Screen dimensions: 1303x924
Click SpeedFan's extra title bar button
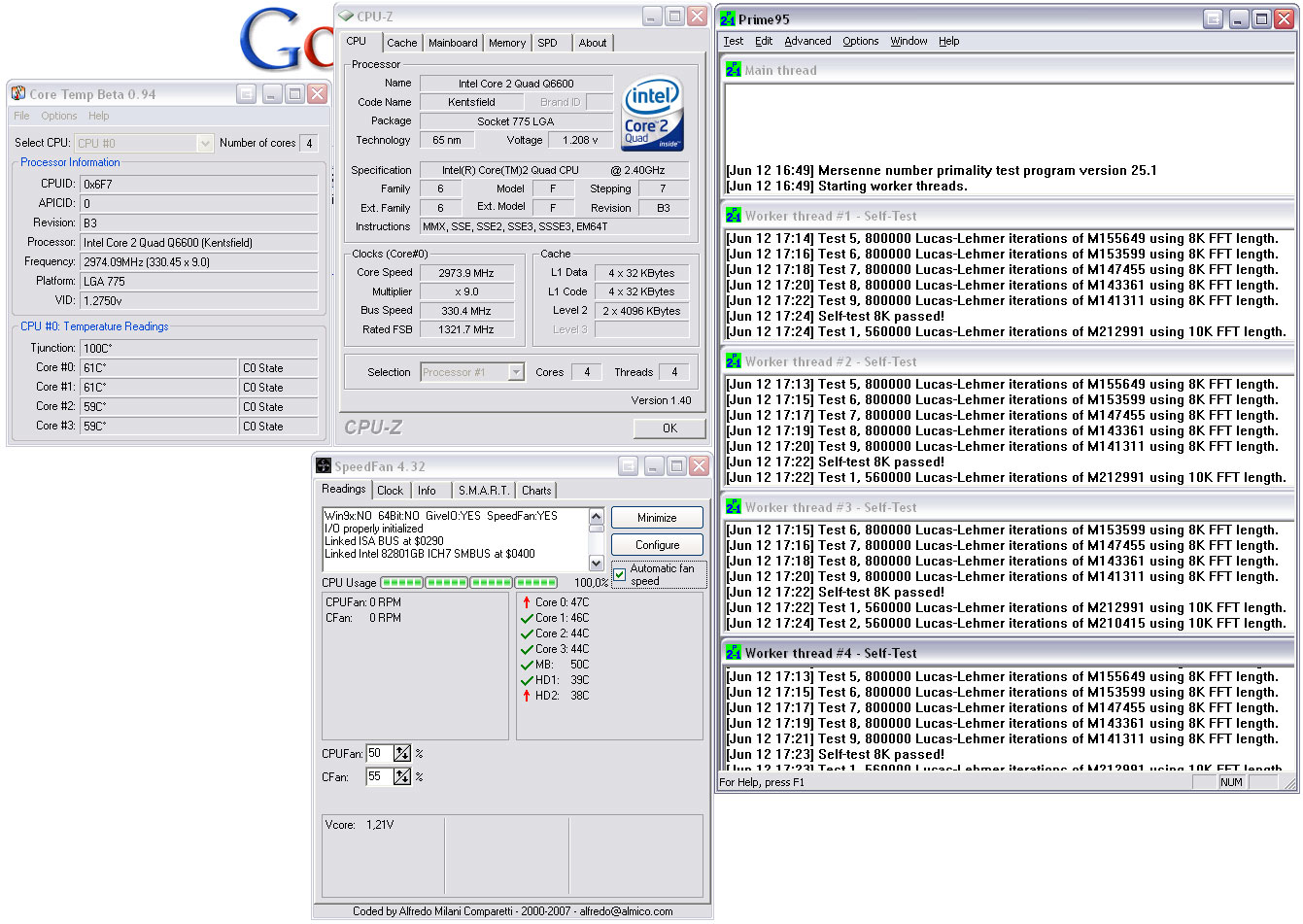point(628,466)
